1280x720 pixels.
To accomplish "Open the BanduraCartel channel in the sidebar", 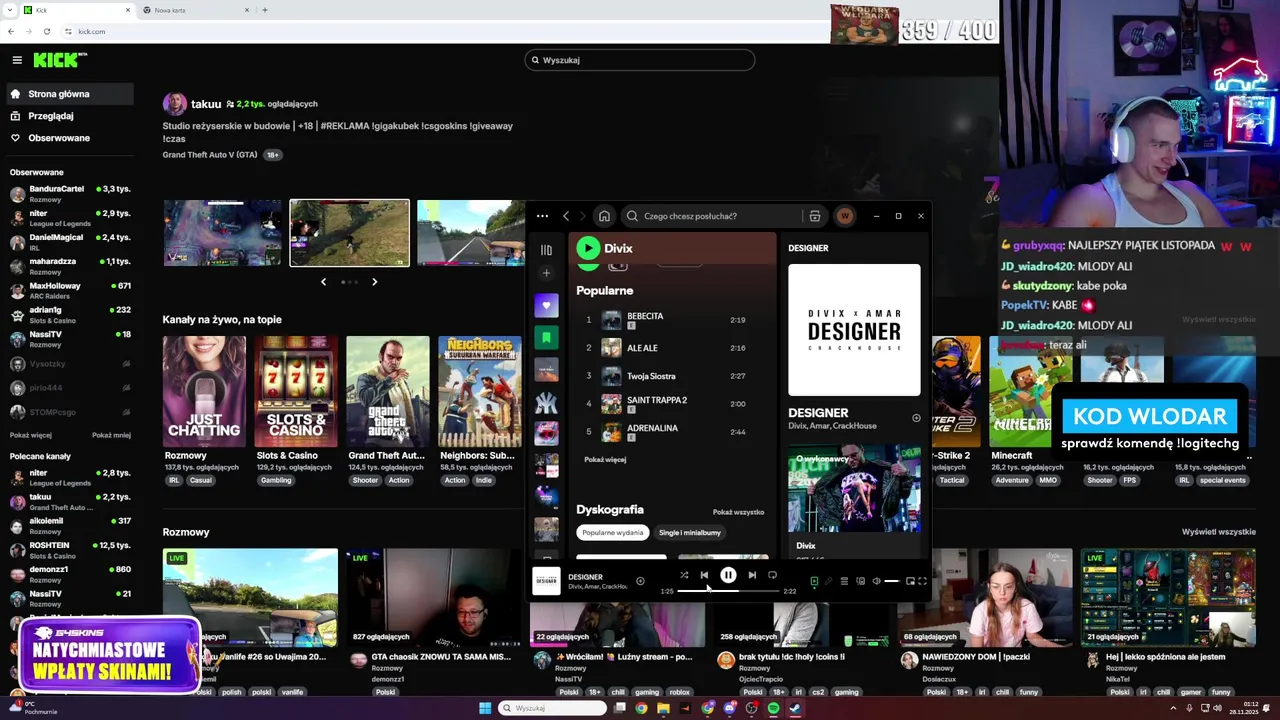I will coord(69,193).
